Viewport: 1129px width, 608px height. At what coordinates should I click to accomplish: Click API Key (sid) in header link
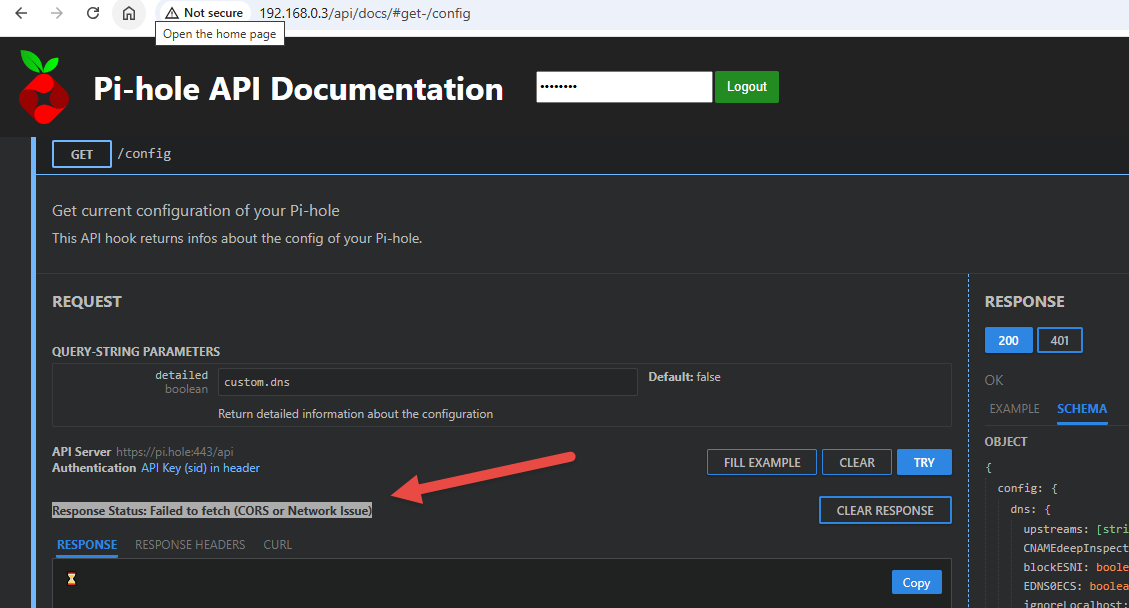pos(200,468)
